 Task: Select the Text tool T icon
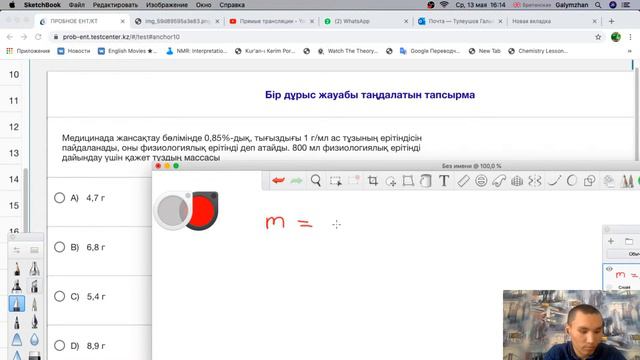(x=444, y=180)
